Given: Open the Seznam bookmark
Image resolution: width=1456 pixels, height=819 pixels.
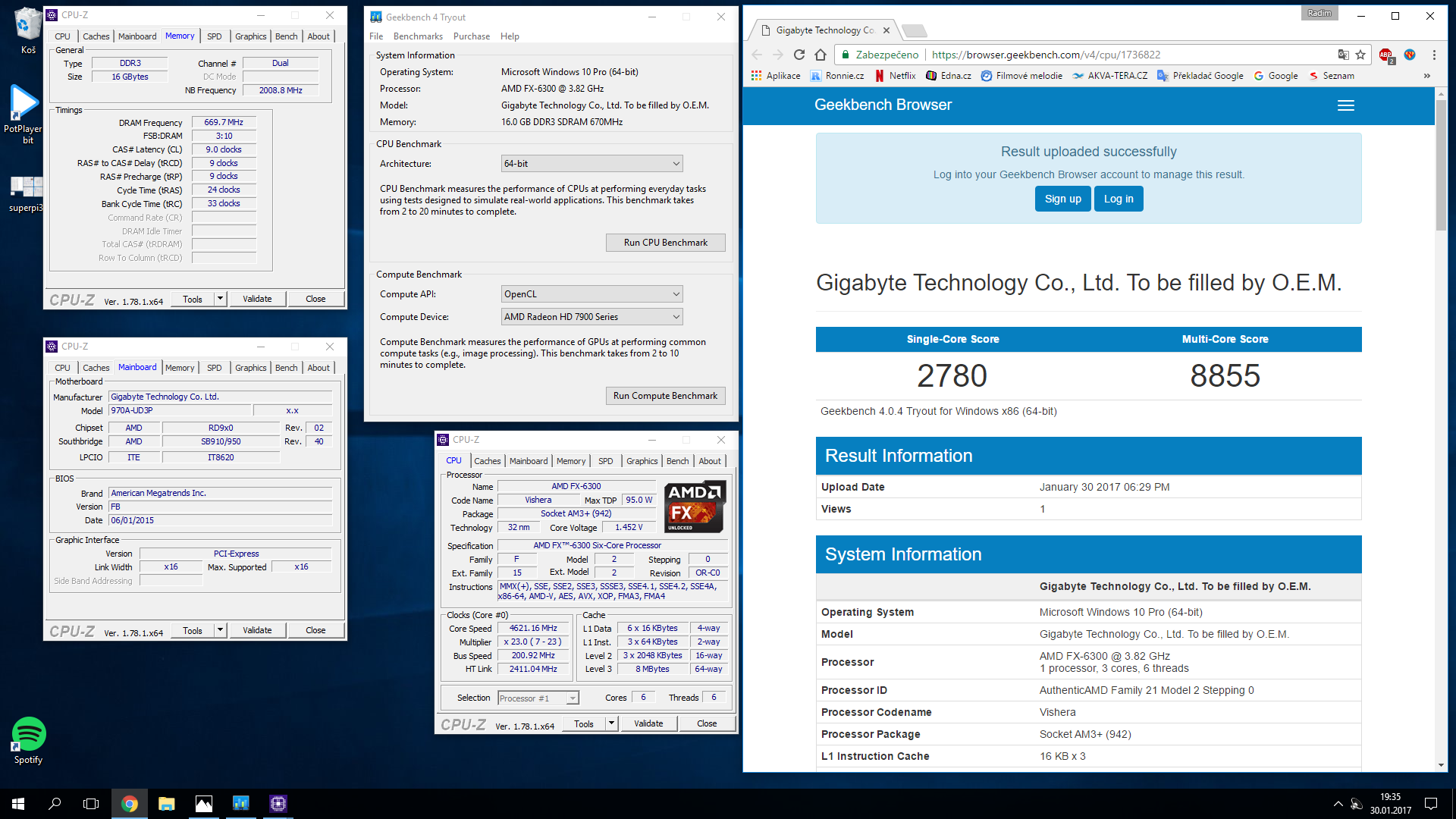Looking at the screenshot, I should [1332, 76].
